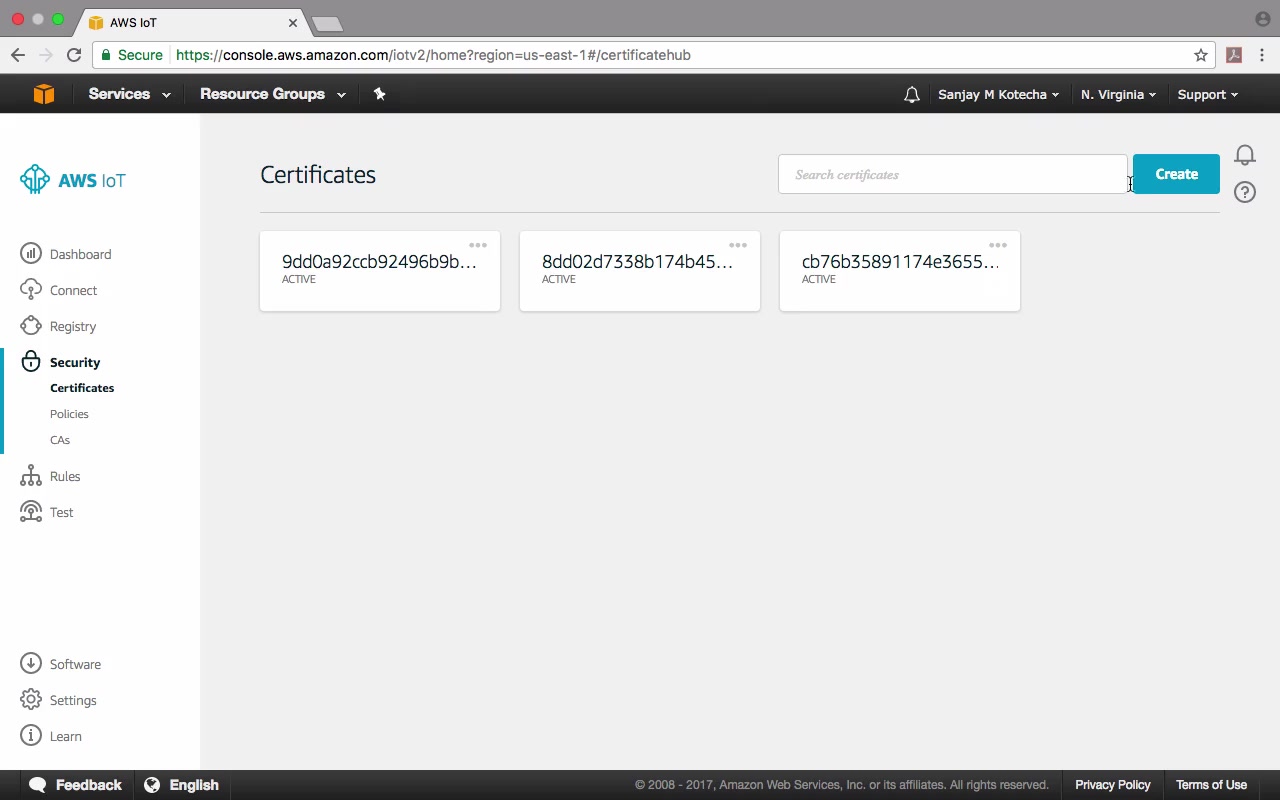The height and width of the screenshot is (800, 1280).
Task: Reload the page in the browser
Action: [x=74, y=55]
